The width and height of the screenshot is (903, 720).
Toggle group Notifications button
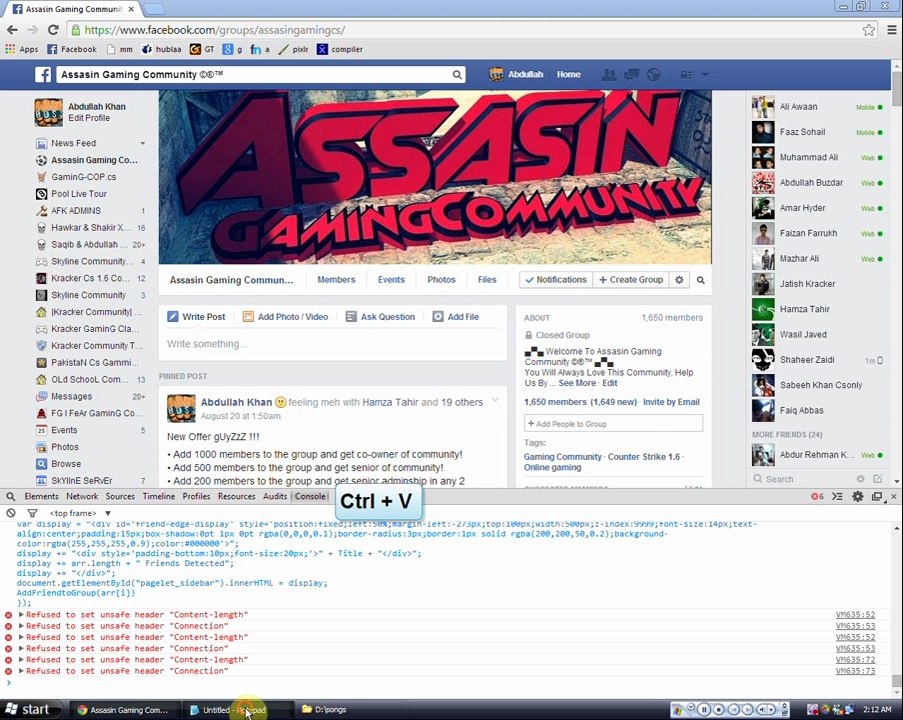point(556,279)
